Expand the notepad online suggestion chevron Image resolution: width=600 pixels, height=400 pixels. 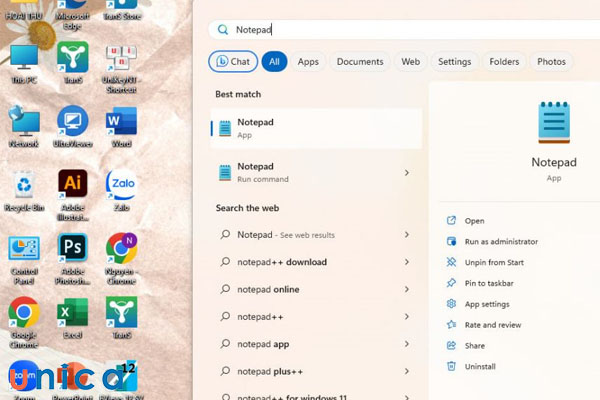pyautogui.click(x=407, y=289)
